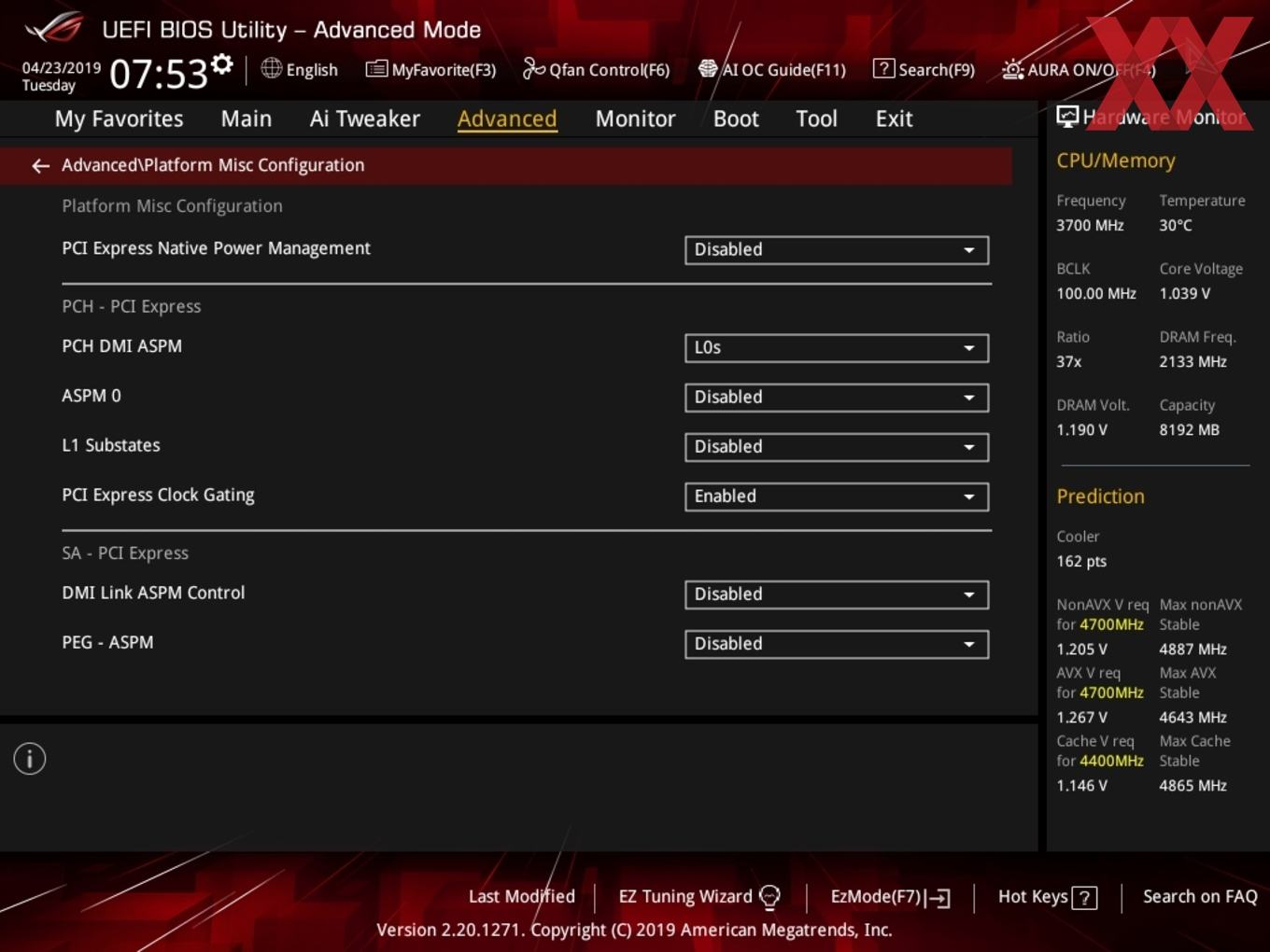Click the 162 pts cooler score
The width and height of the screenshot is (1270, 952).
pos(1081,561)
